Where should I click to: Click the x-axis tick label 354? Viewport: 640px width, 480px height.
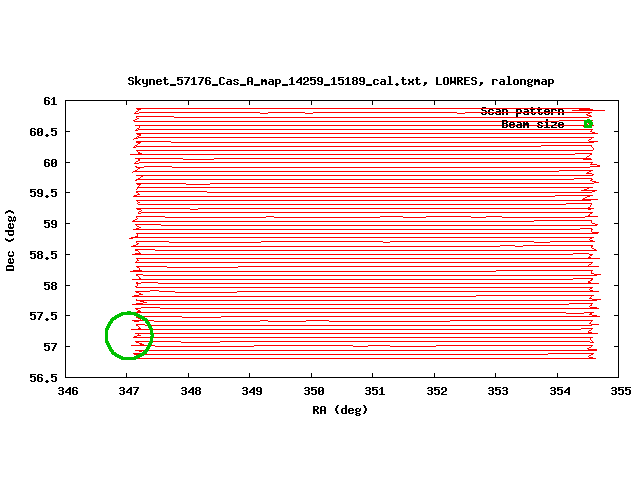pyautogui.click(x=560, y=391)
